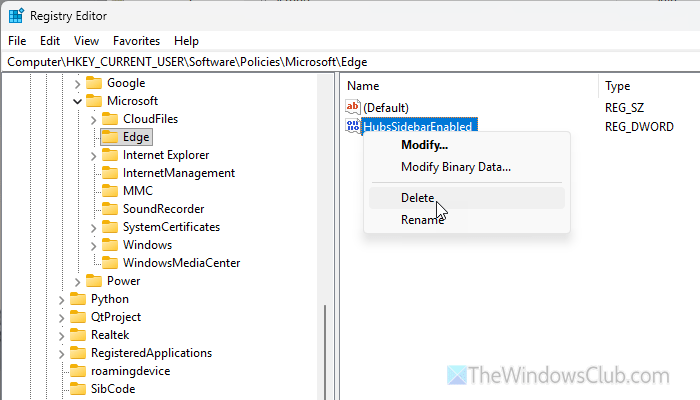The image size is (700, 400).
Task: Click the REG_DWORD type cell
Action: click(x=639, y=127)
